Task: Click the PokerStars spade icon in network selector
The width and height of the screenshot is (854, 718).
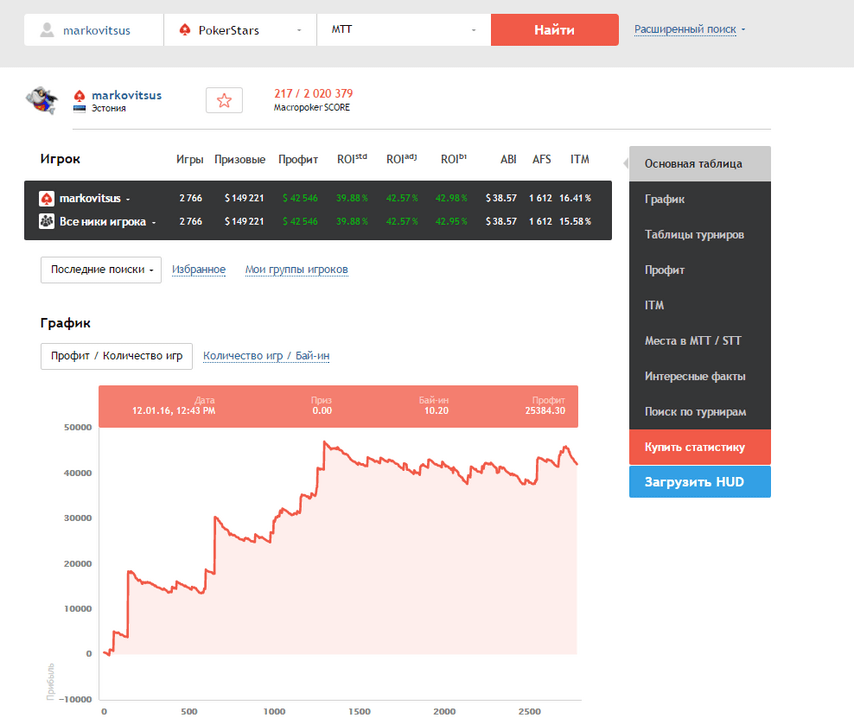Action: [x=185, y=30]
